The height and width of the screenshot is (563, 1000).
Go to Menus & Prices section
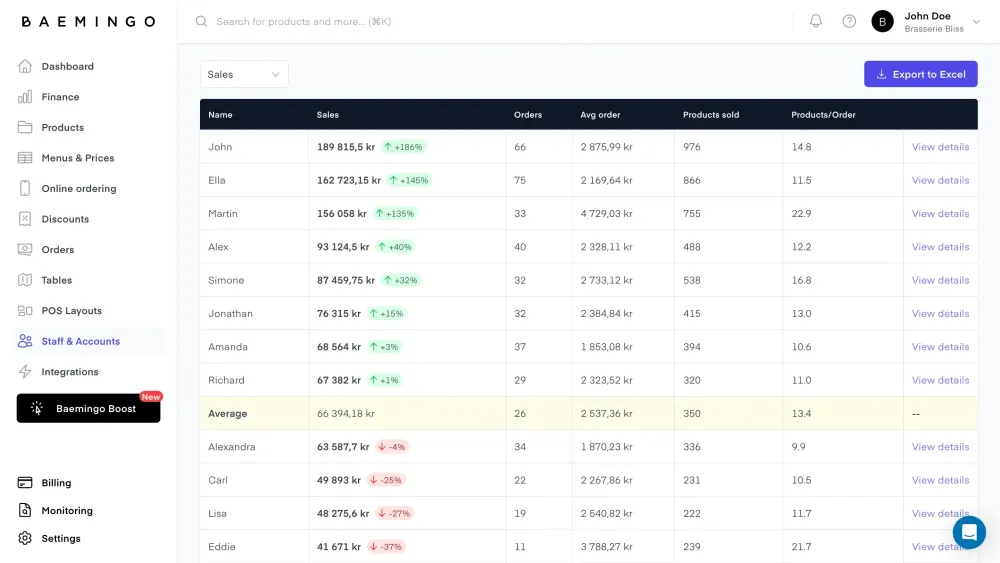pyautogui.click(x=77, y=158)
